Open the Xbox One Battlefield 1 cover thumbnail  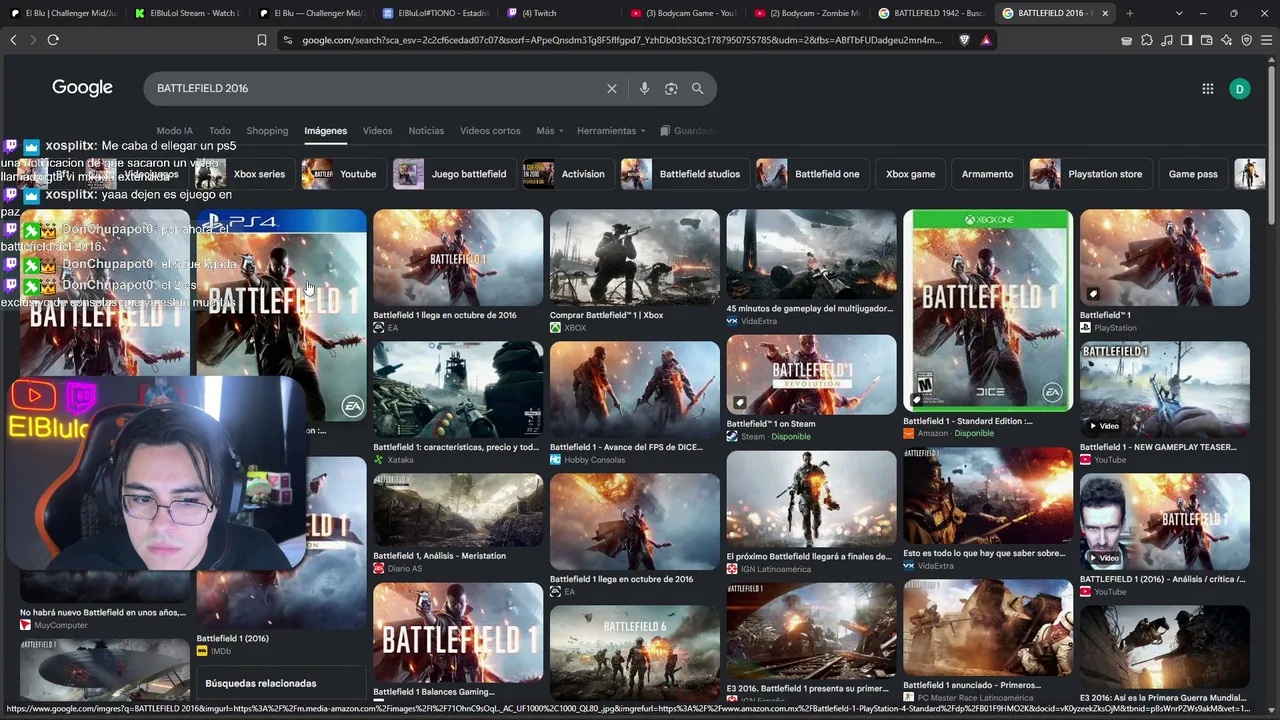[x=988, y=310]
